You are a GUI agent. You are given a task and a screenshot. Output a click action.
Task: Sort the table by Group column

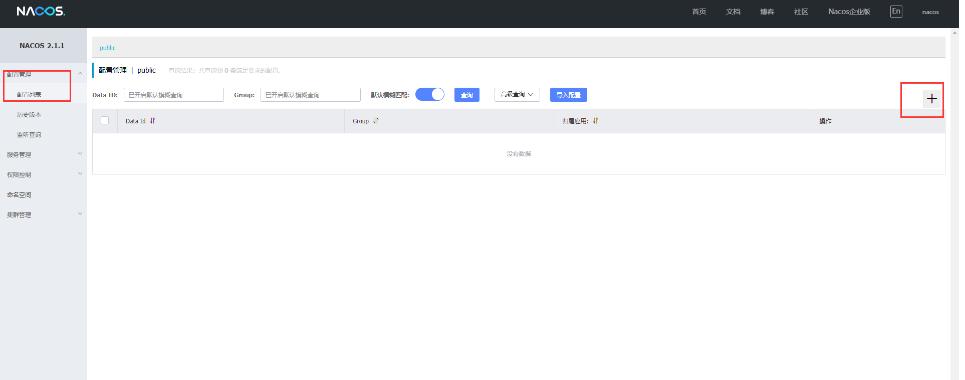click(375, 121)
